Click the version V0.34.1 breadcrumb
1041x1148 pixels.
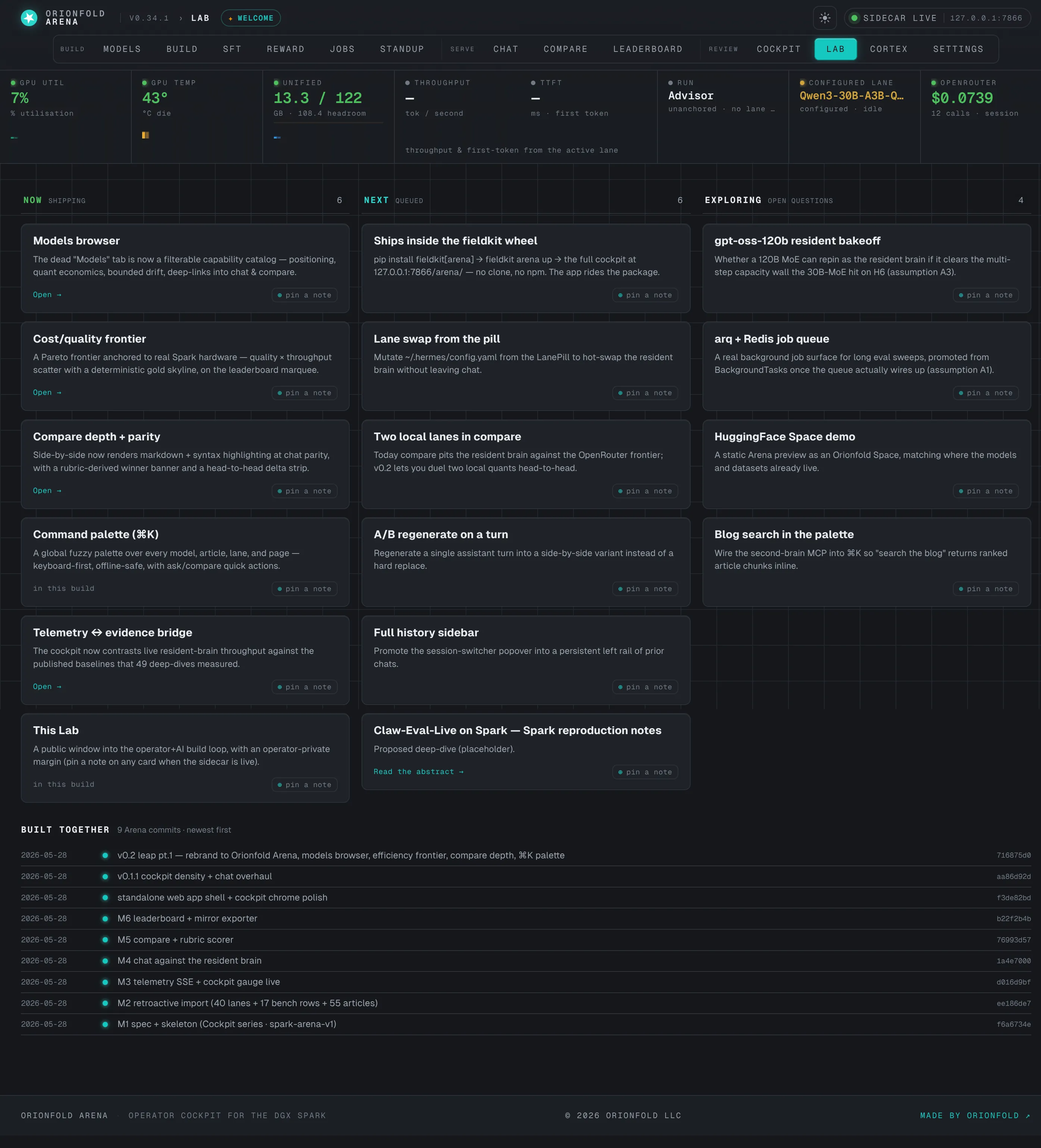tap(149, 18)
